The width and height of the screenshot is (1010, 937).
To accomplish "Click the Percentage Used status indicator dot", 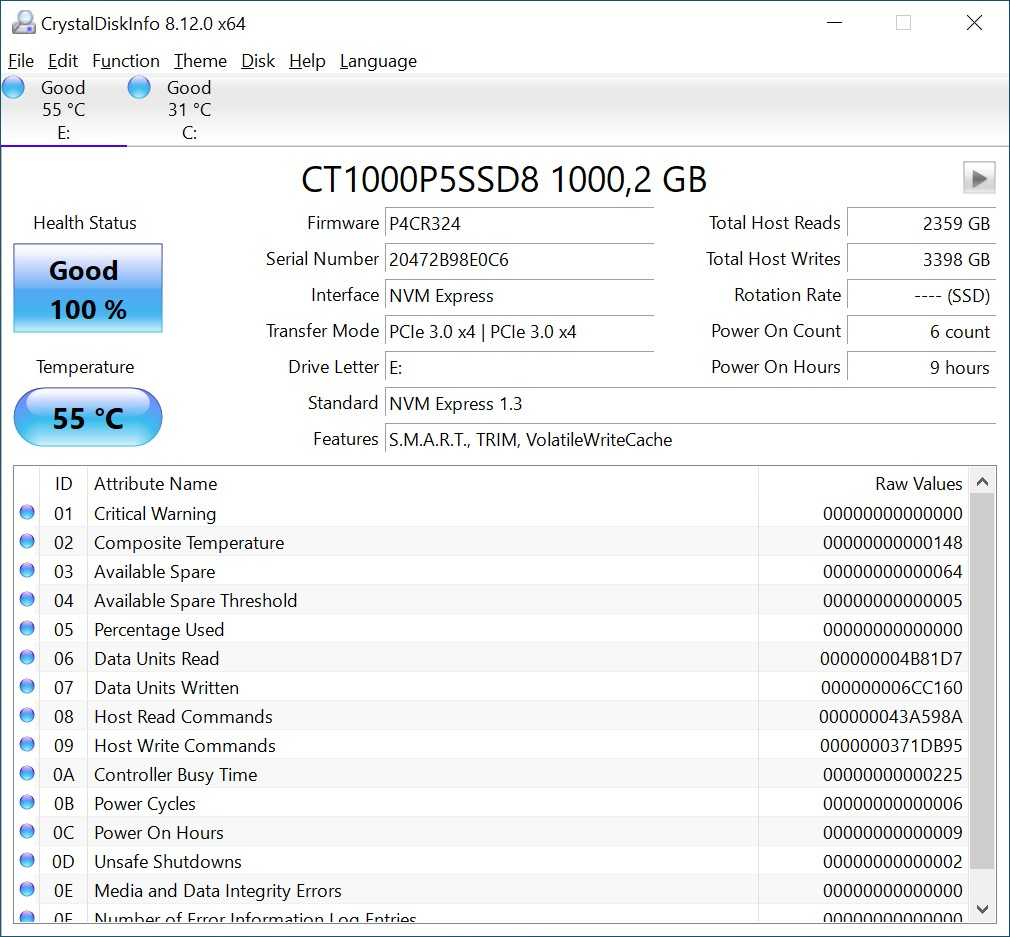I will click(x=27, y=629).
